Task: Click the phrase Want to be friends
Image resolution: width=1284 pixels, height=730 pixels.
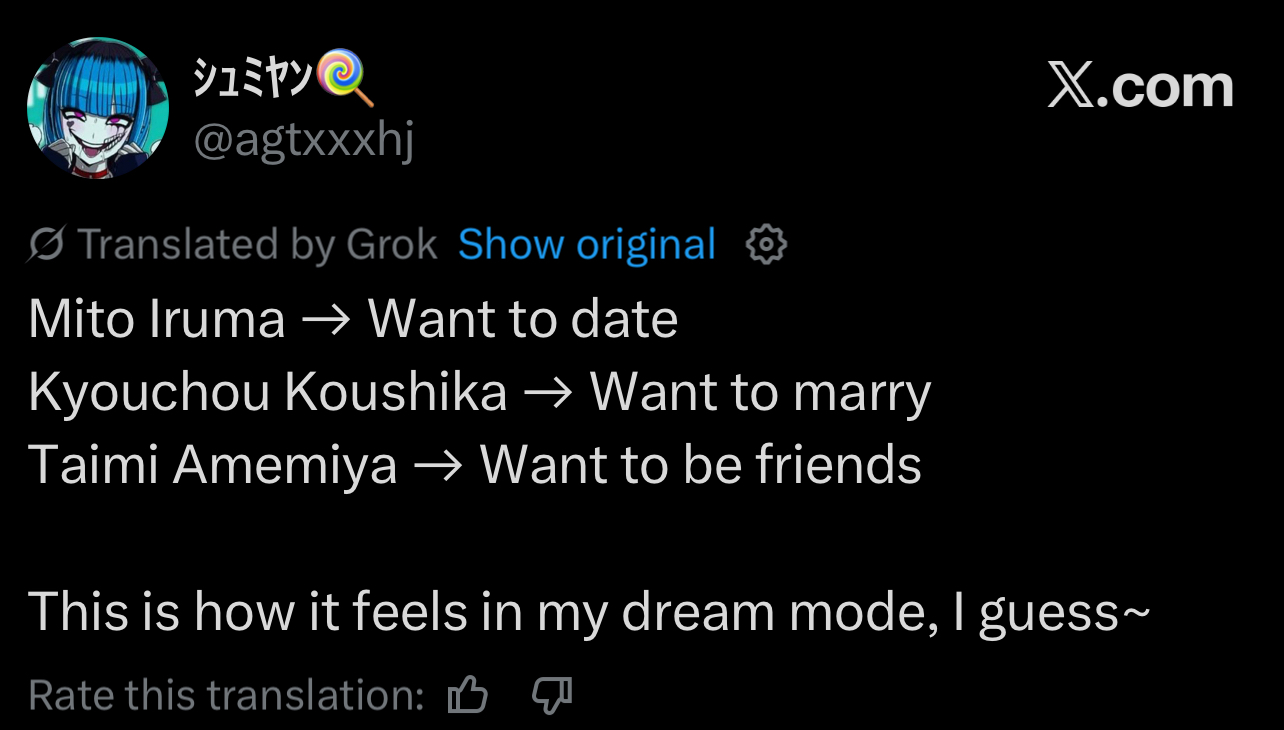Action: (x=700, y=465)
